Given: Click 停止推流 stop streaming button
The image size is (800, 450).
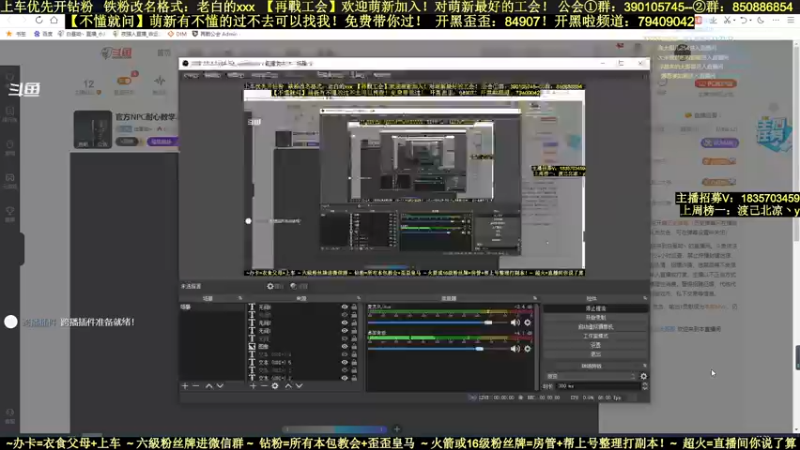Looking at the screenshot, I should click(x=595, y=308).
